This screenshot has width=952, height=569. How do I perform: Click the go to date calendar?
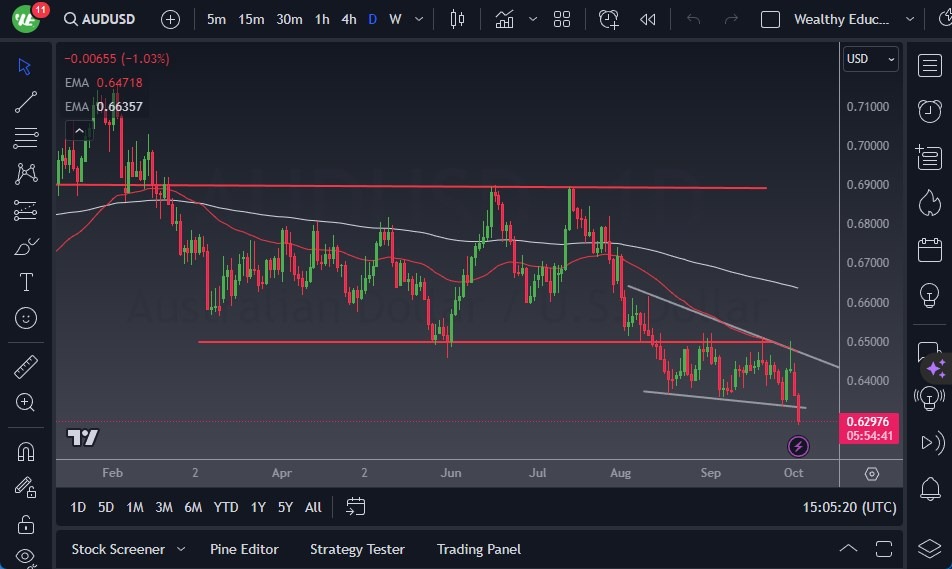pyautogui.click(x=356, y=507)
